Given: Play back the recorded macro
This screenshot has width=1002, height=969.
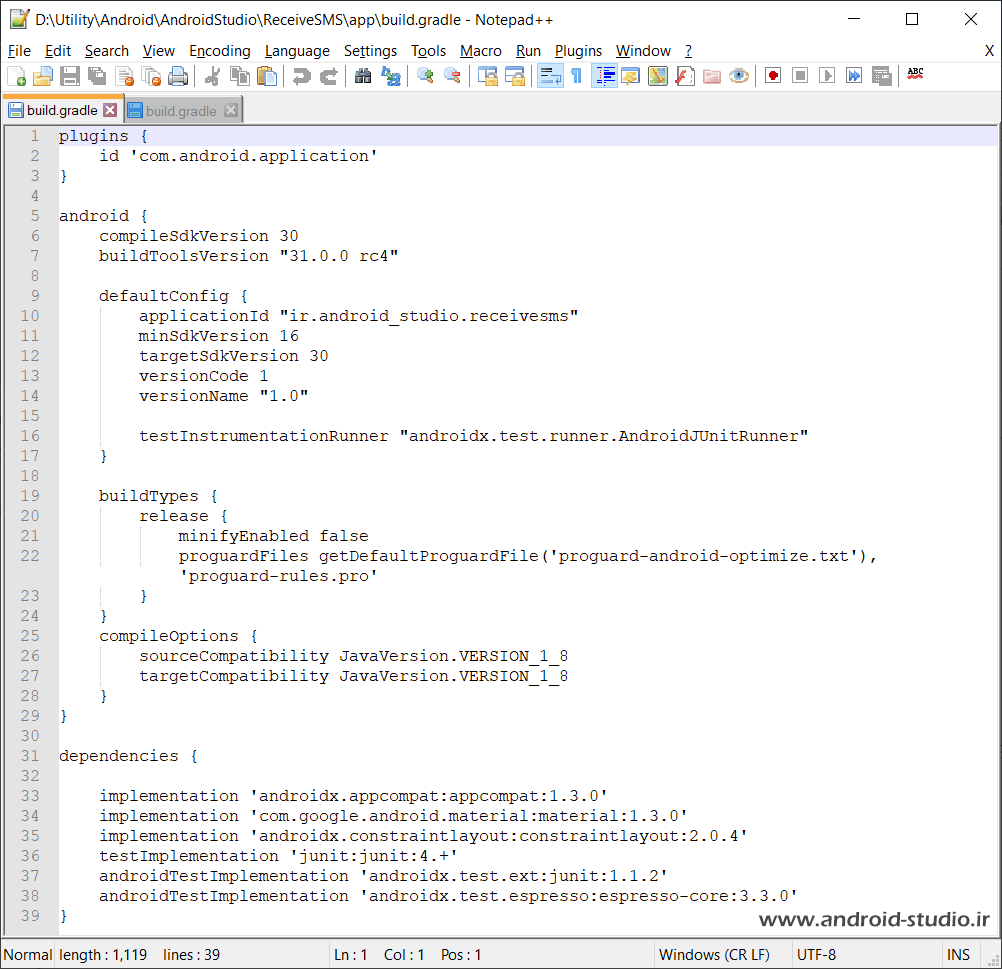Looking at the screenshot, I should coord(825,74).
